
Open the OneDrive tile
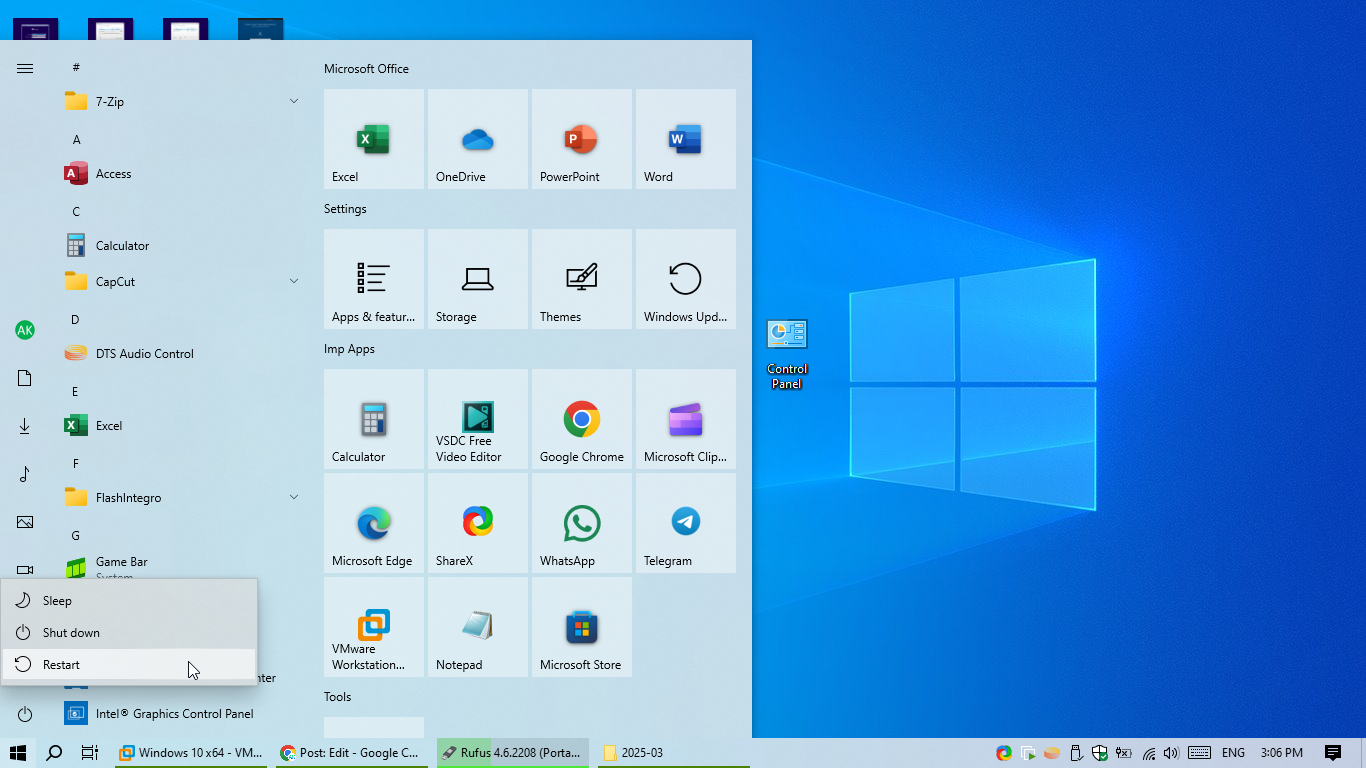[x=478, y=139]
